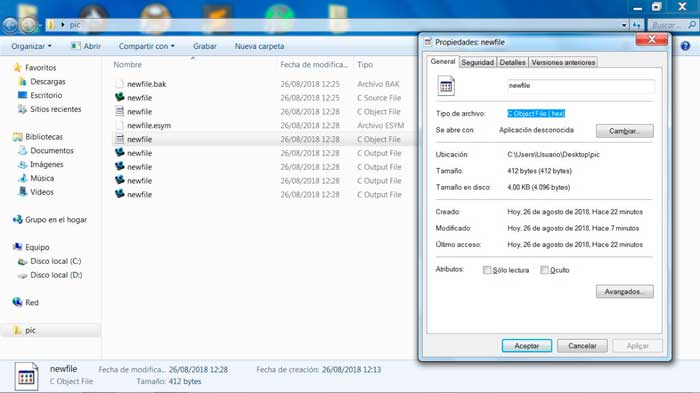Open the Organizar dropdown menu
Viewport: 700px width, 393px height.
[31, 46]
